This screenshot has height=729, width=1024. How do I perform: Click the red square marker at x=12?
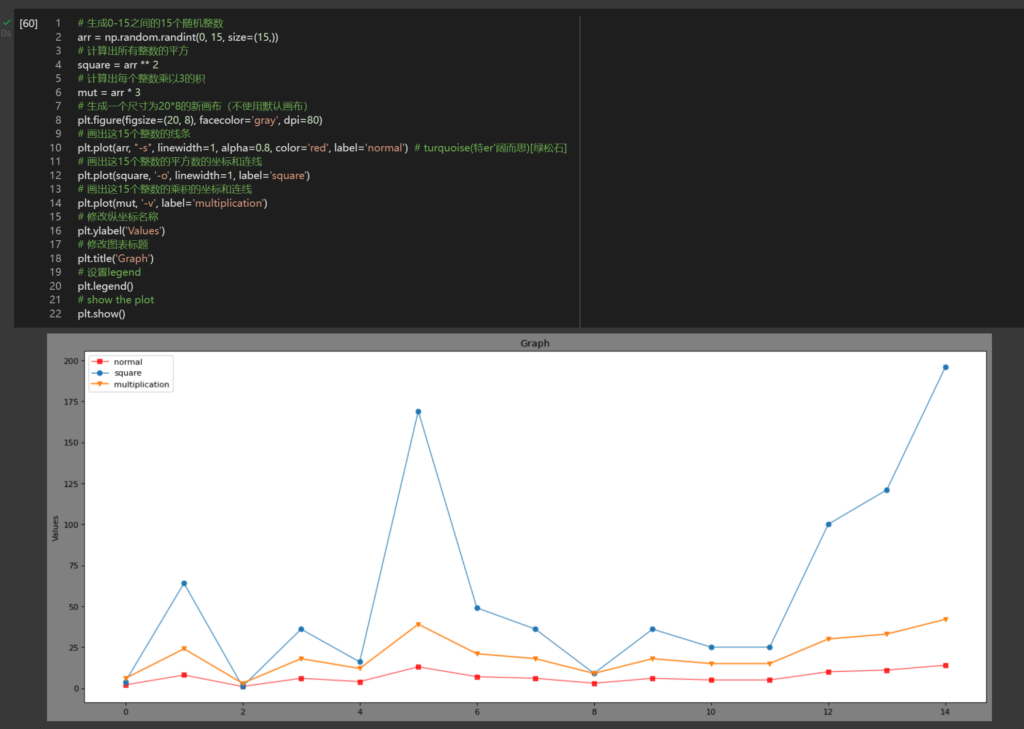coord(828,672)
